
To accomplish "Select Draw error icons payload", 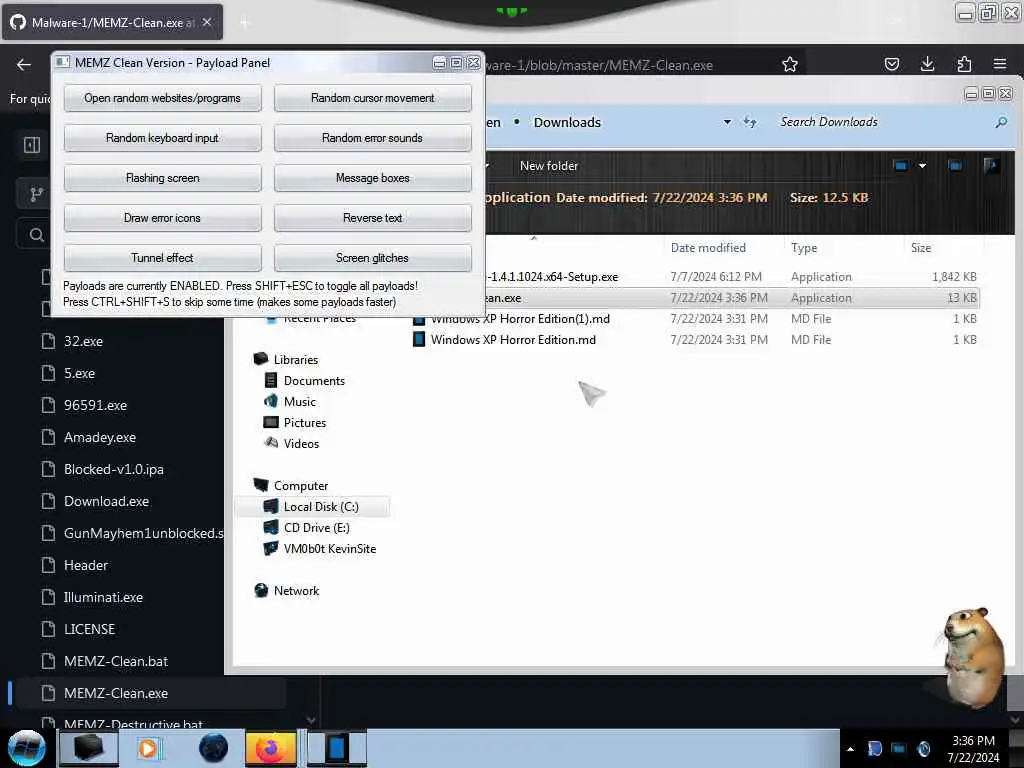I will [x=163, y=217].
